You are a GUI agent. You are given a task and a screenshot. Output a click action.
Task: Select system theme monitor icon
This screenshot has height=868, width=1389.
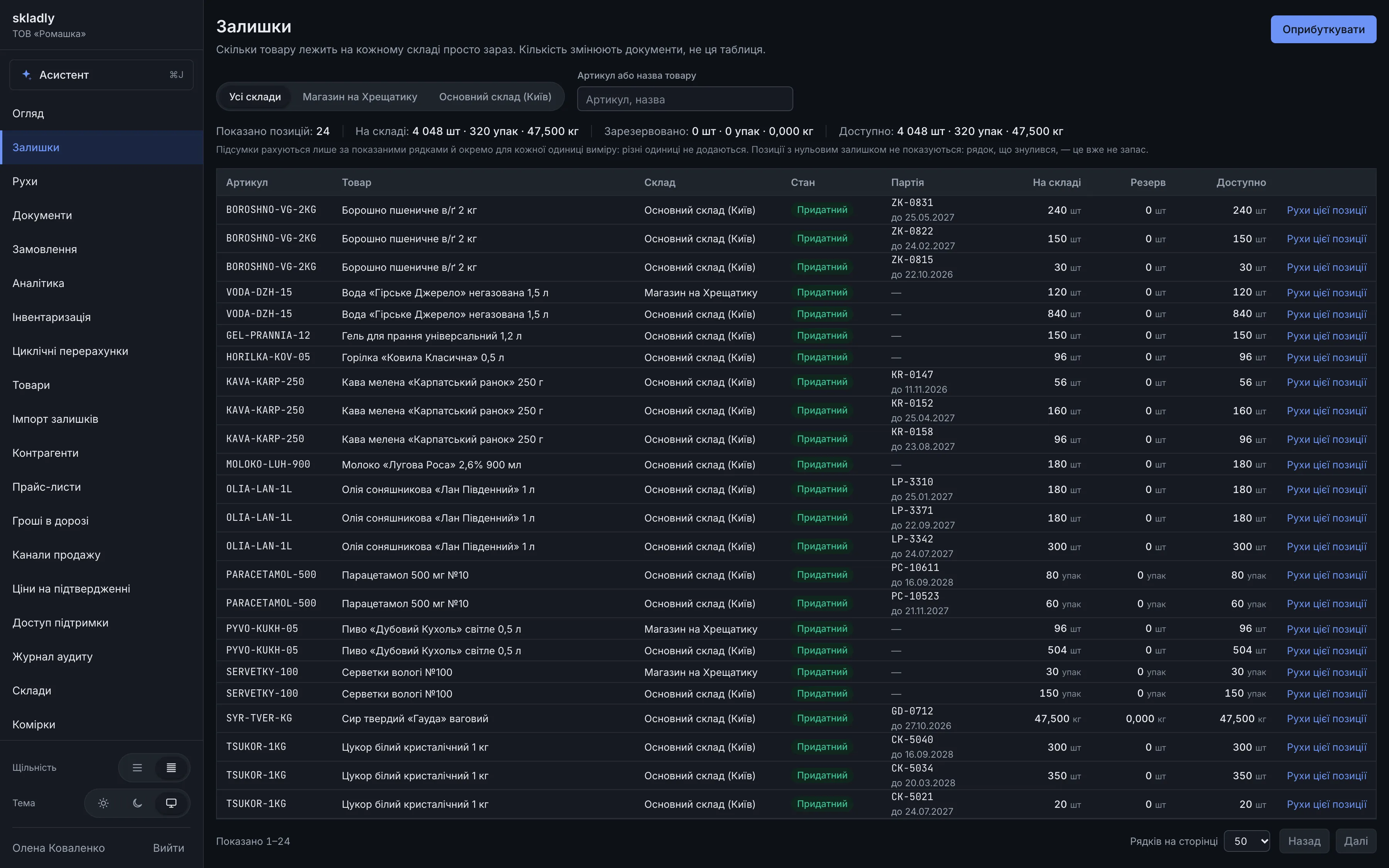tap(171, 803)
